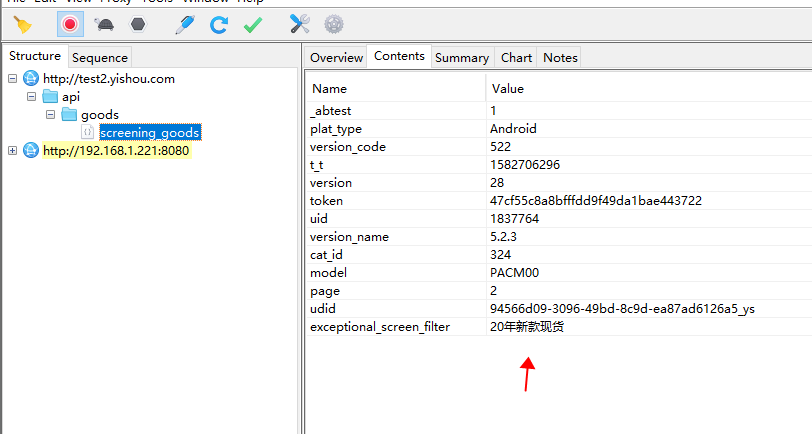
Task: Click the Android value cell
Action: coord(513,129)
